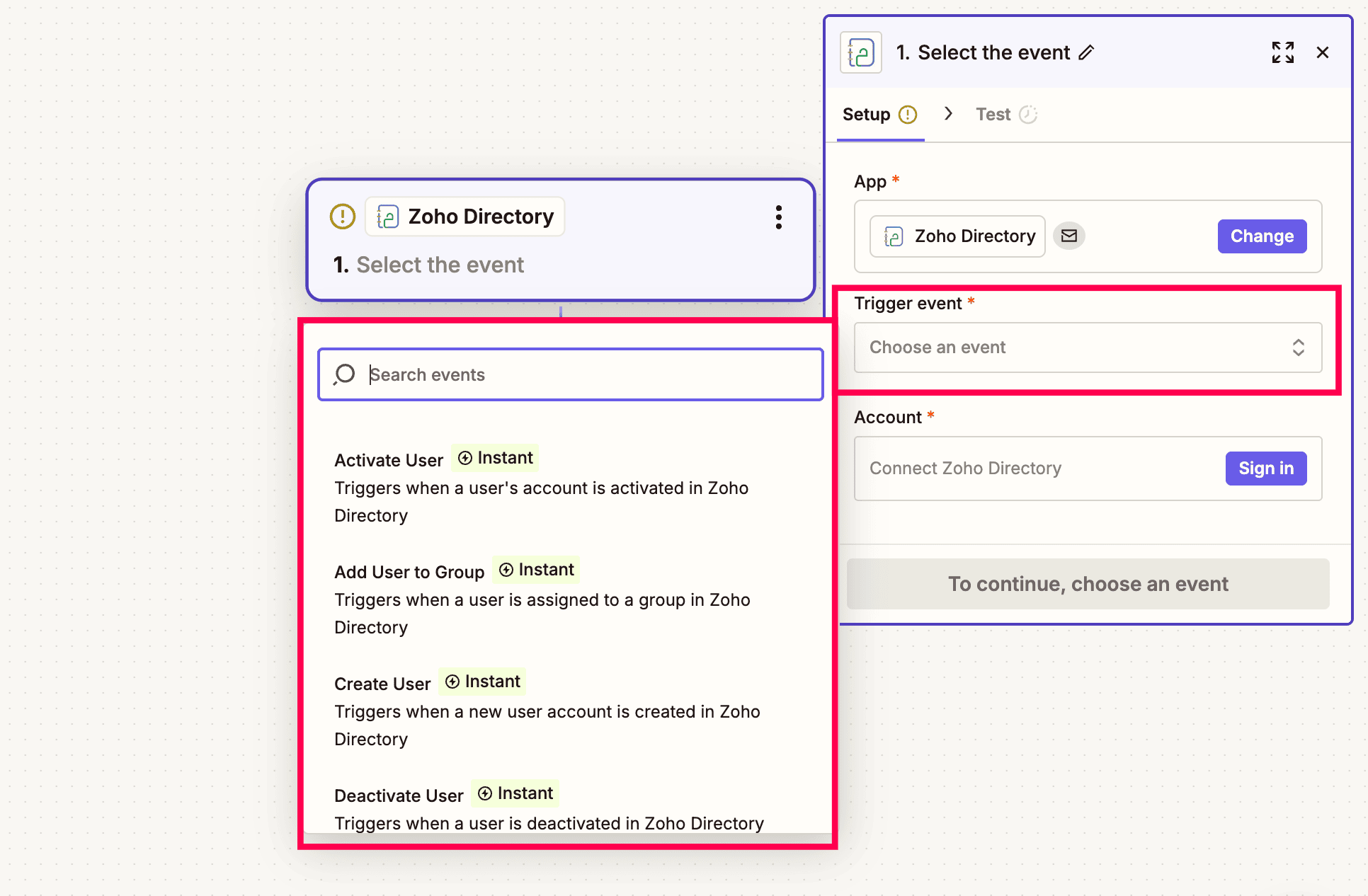Click the warning icon next to Setup
Image resolution: width=1368 pixels, height=896 pixels.
pyautogui.click(x=908, y=115)
